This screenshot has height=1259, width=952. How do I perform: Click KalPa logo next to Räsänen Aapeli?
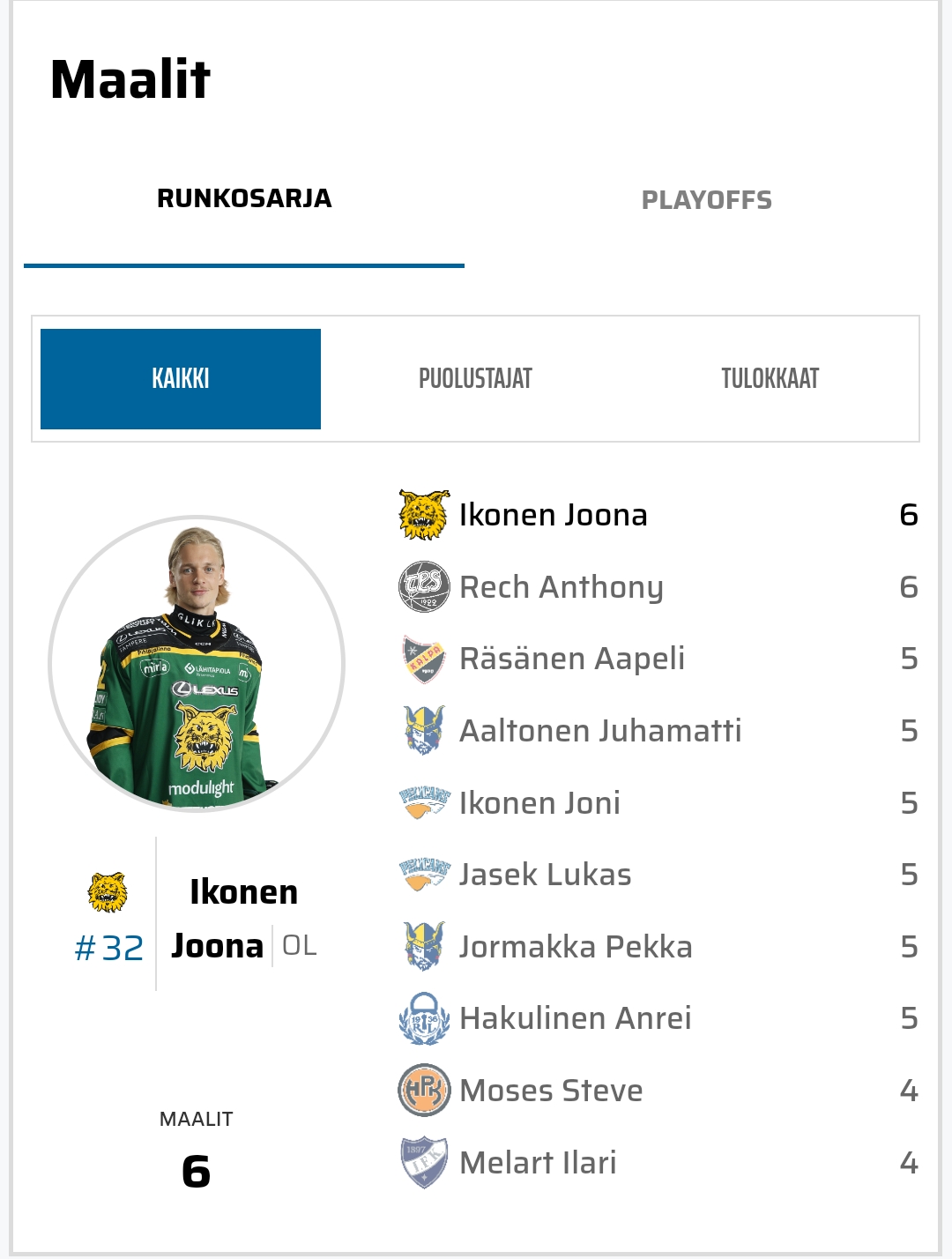pos(424,659)
